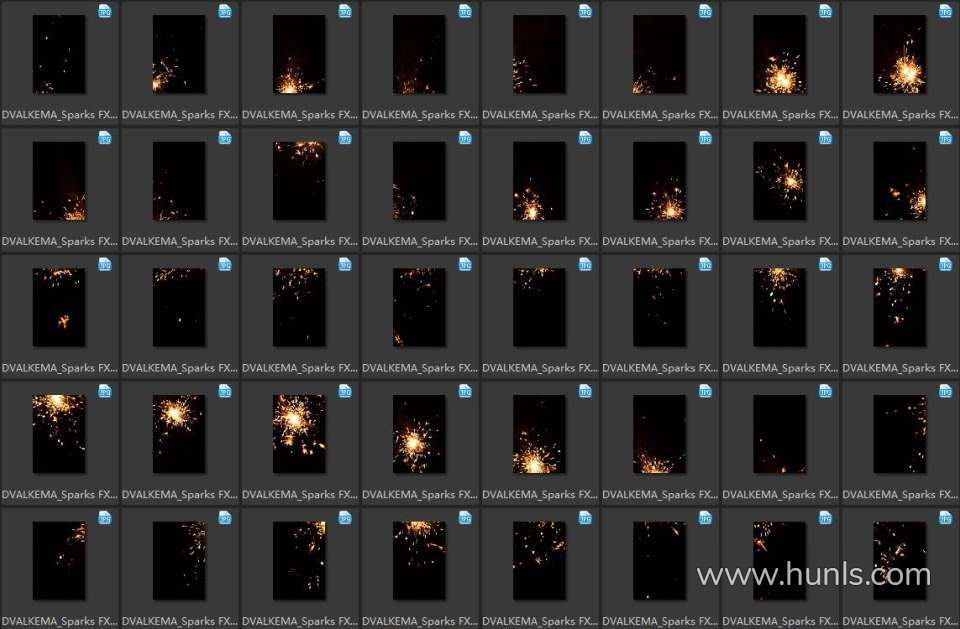Click the DVALKEMA_Sparks FX label in row two, column eight
Image resolution: width=960 pixels, height=629 pixels.
point(899,241)
